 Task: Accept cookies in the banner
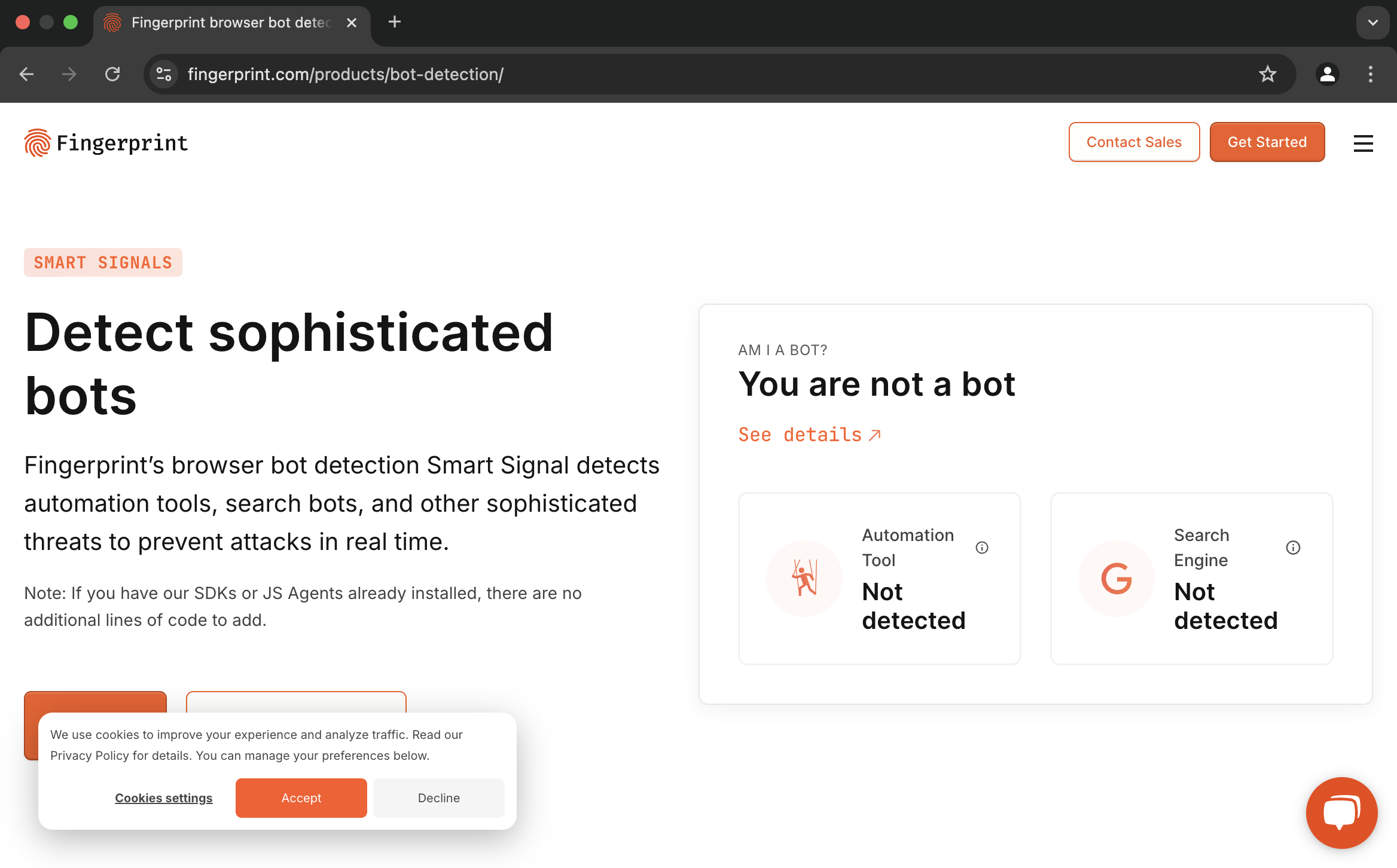(x=301, y=797)
